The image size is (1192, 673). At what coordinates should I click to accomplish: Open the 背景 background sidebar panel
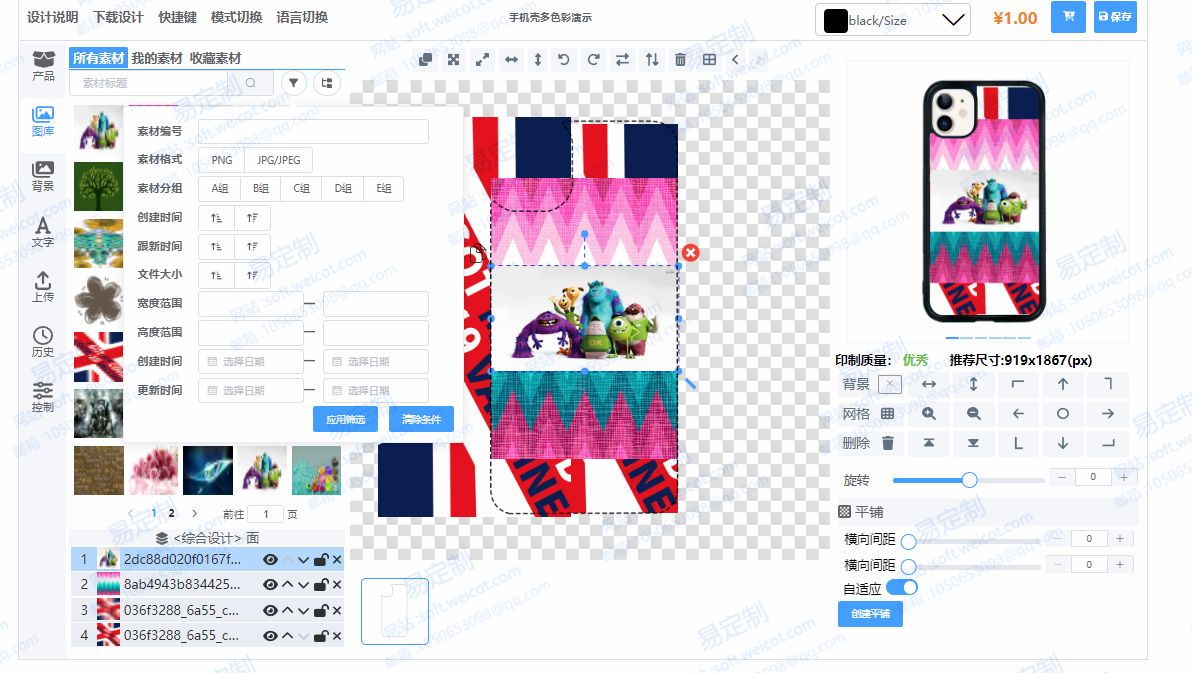(x=43, y=176)
